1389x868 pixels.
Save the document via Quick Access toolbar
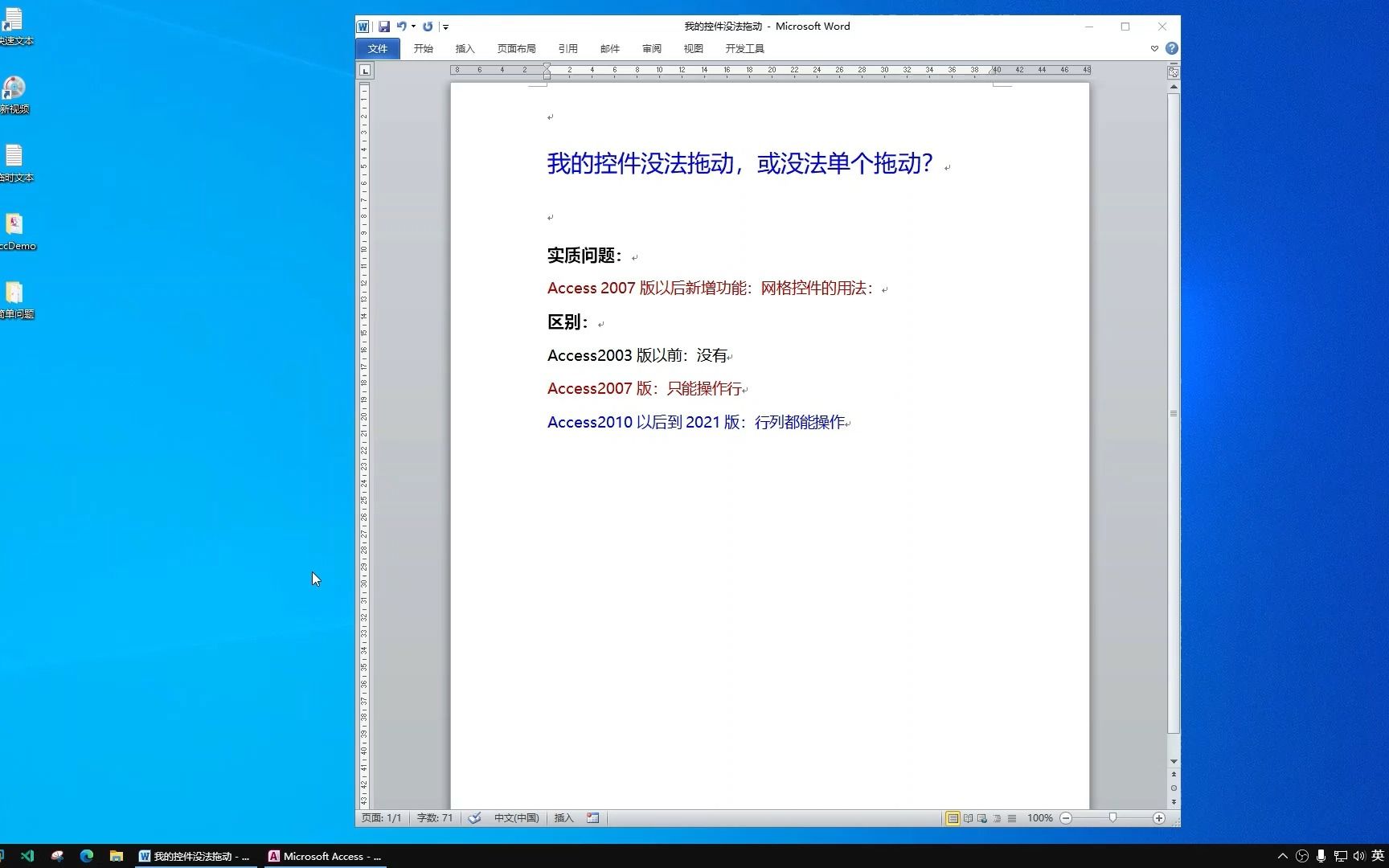(385, 27)
